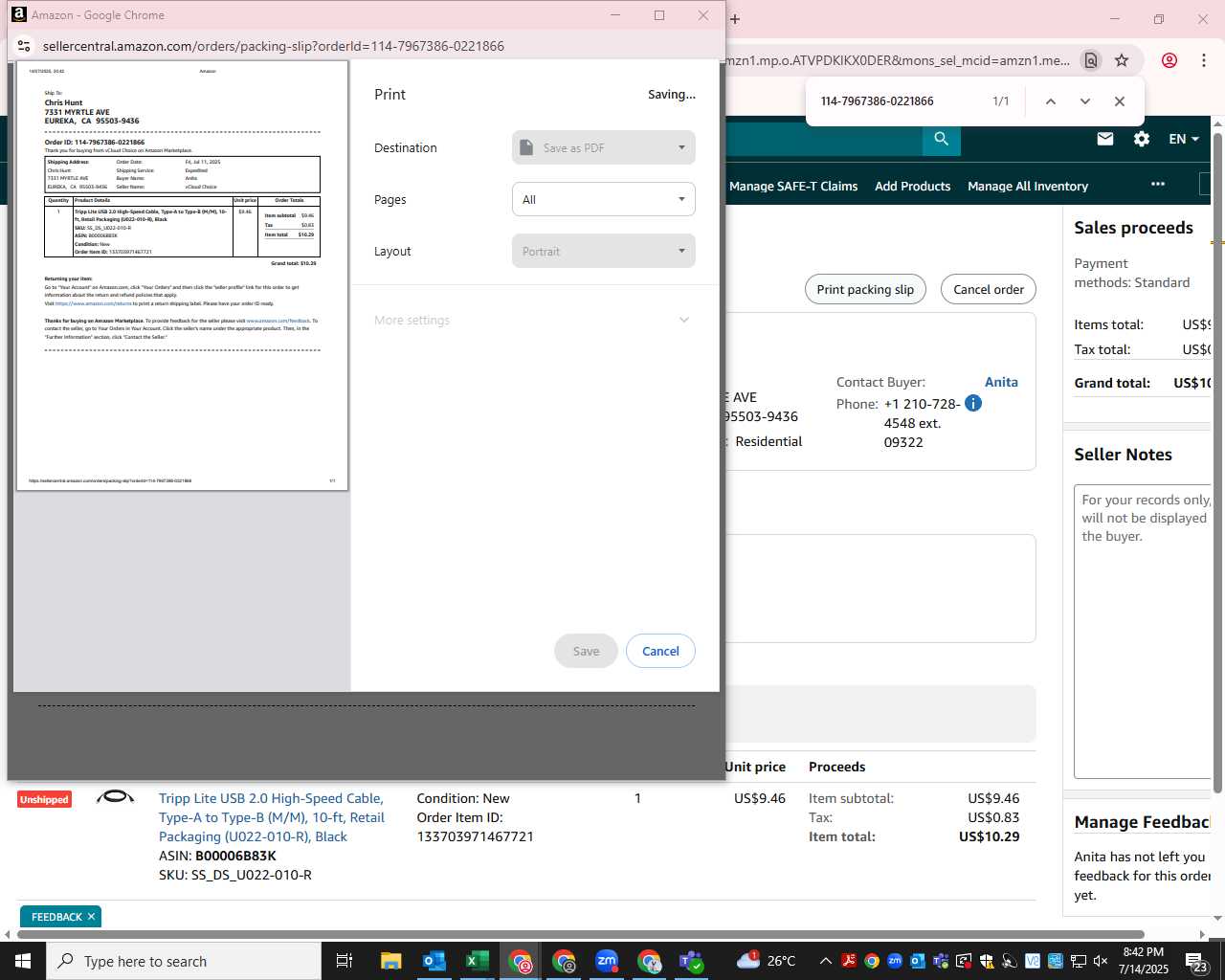Viewport: 1225px width, 980px height.
Task: Click the FEEDBACK tab button
Action: point(56,917)
